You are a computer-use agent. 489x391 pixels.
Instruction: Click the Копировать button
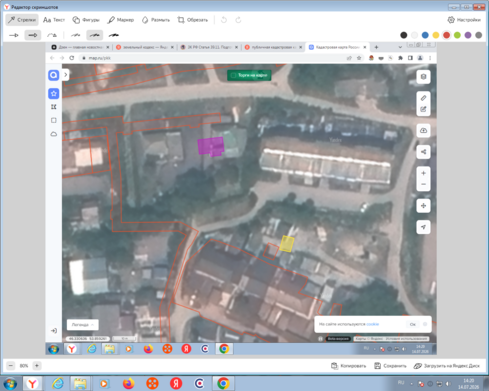(x=348, y=366)
